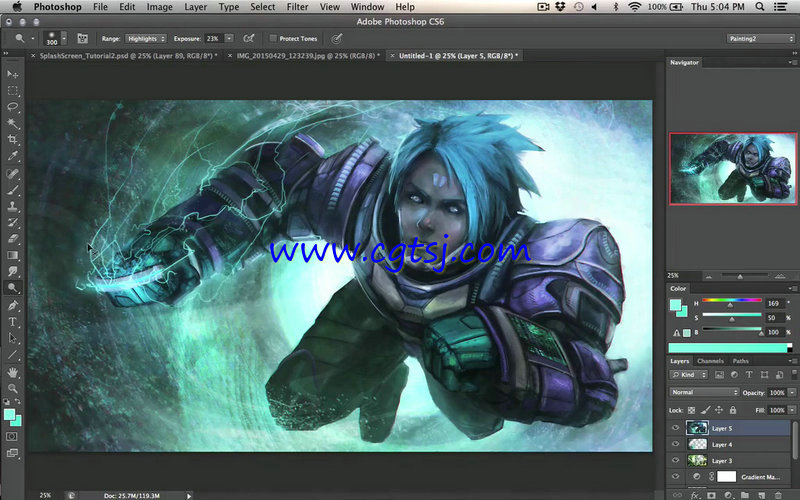Viewport: 800px width, 500px height.
Task: Select the Healing Brush tool
Action: click(12, 173)
